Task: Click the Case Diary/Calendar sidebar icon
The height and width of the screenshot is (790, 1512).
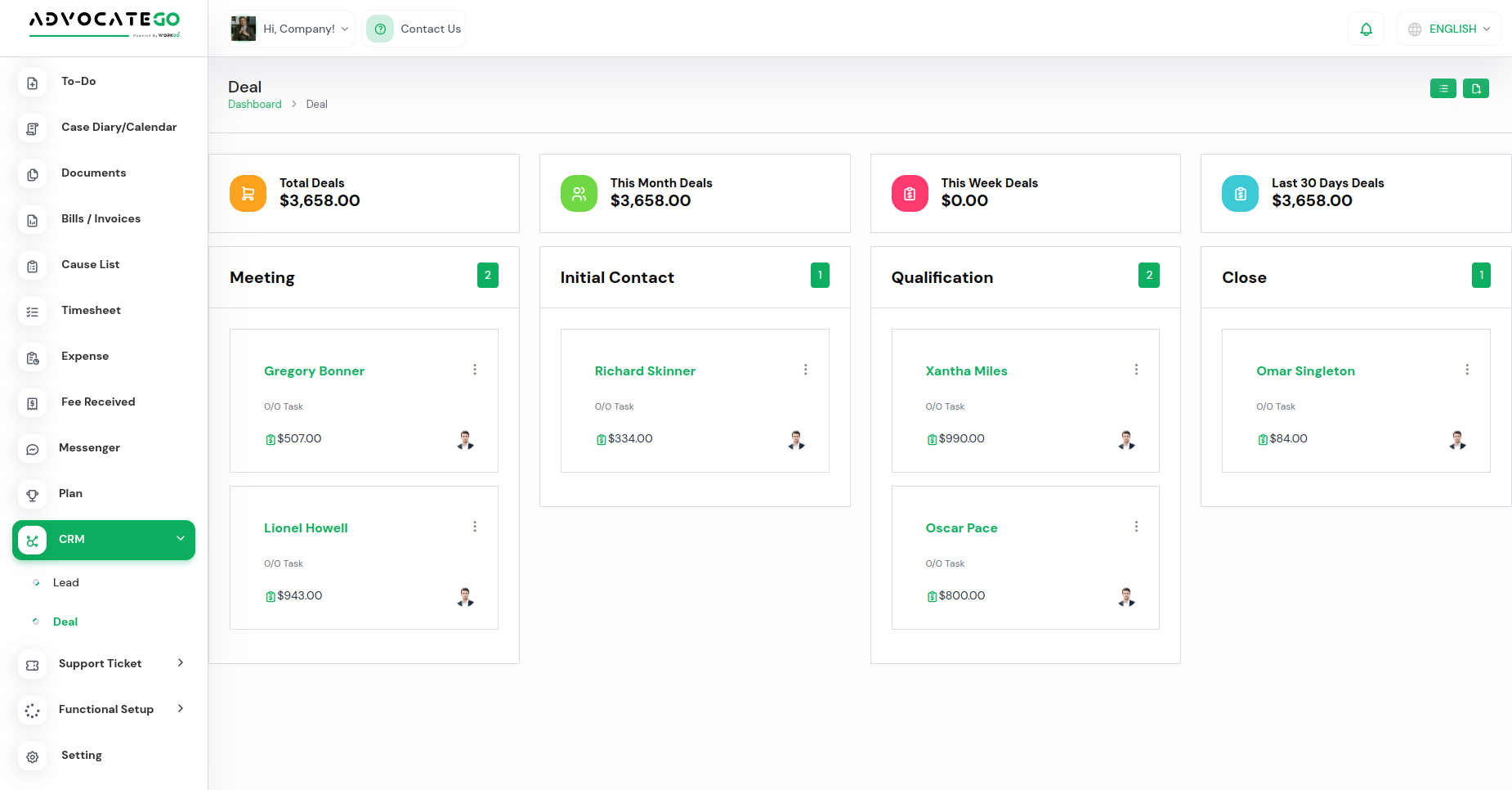Action: point(32,128)
